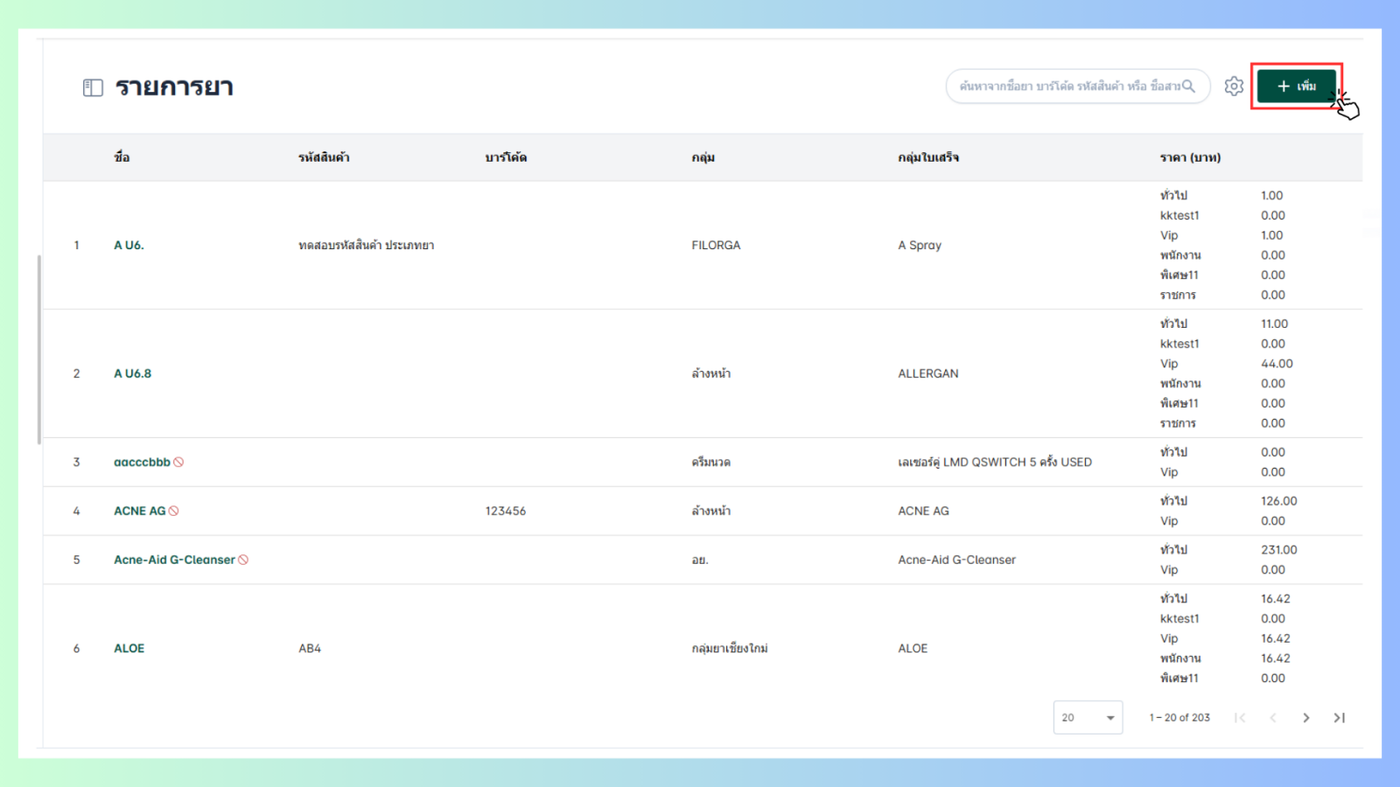The height and width of the screenshot is (787, 1400).
Task: Click the รายการยา page title
Action: 174,87
